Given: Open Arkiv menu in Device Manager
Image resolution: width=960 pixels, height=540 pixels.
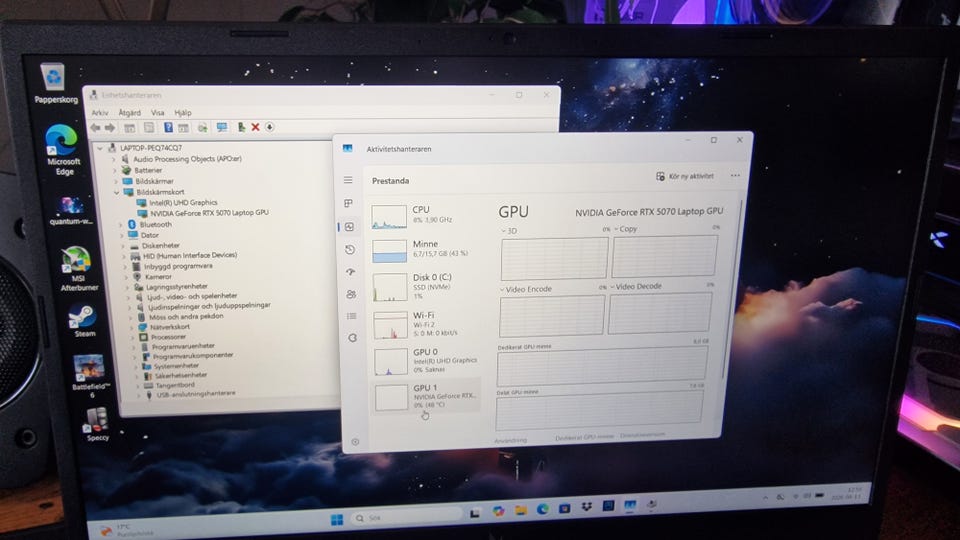Looking at the screenshot, I should [x=100, y=113].
